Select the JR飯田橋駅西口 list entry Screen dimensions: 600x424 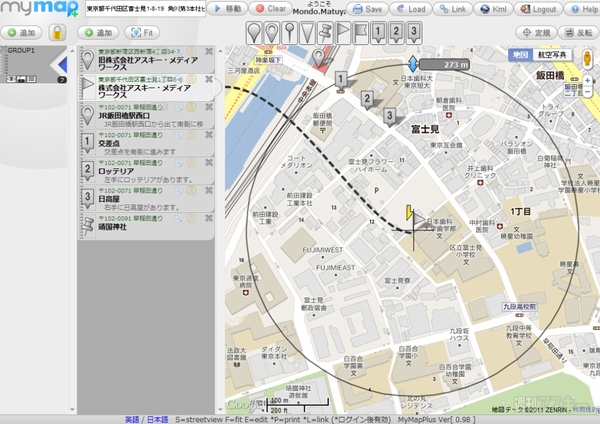[146, 115]
